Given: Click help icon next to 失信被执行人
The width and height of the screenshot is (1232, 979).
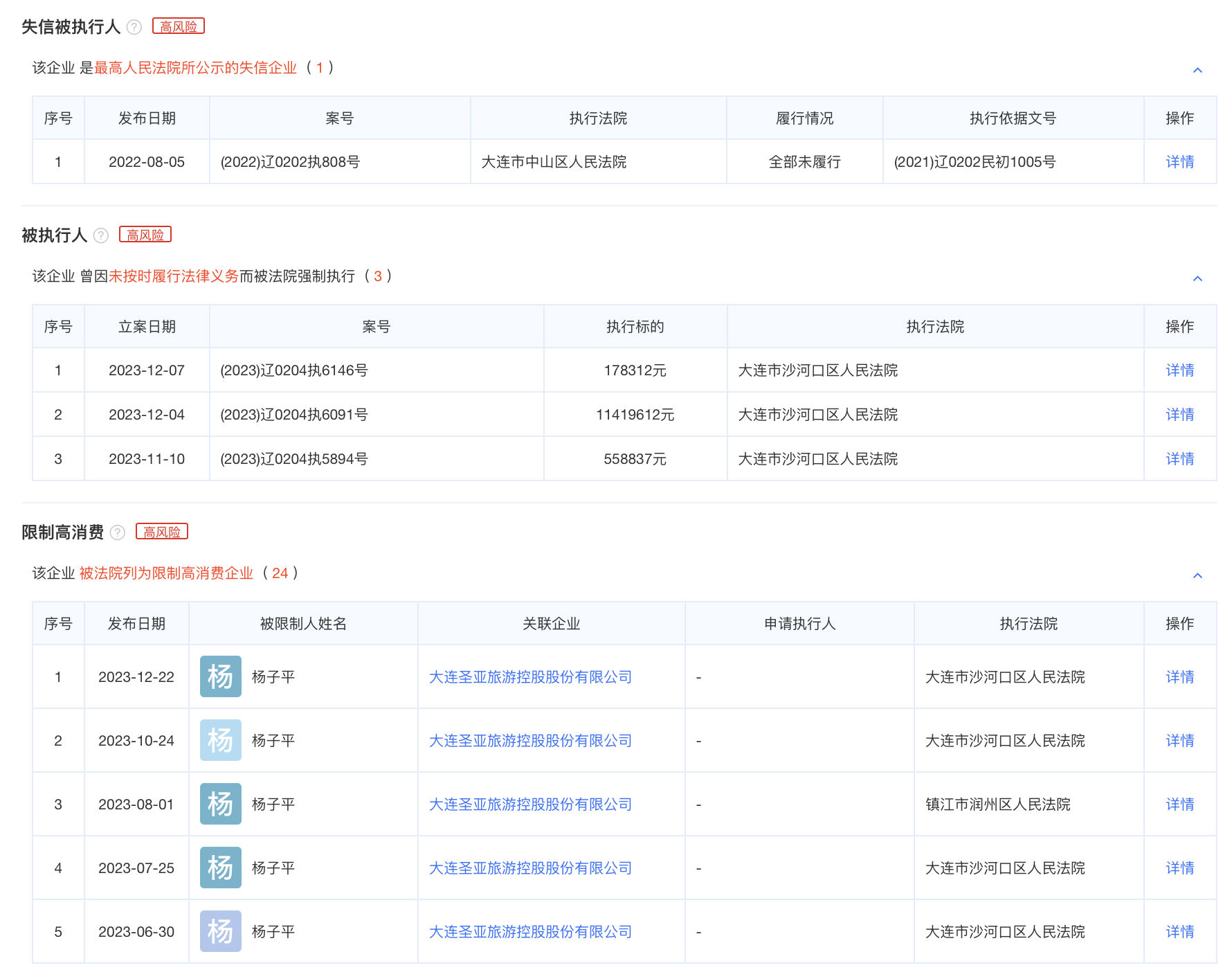Looking at the screenshot, I should [134, 27].
